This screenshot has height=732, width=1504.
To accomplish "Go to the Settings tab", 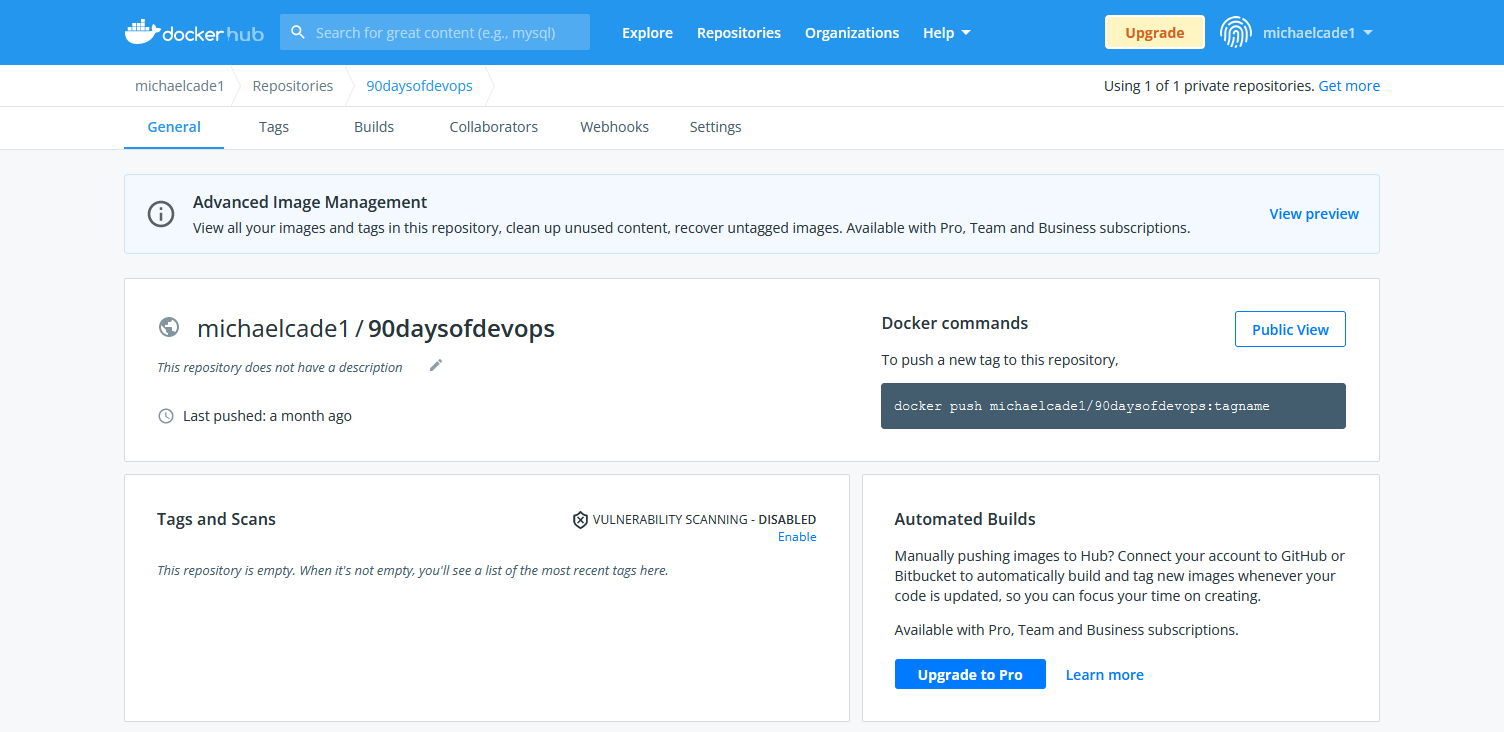I will (715, 127).
